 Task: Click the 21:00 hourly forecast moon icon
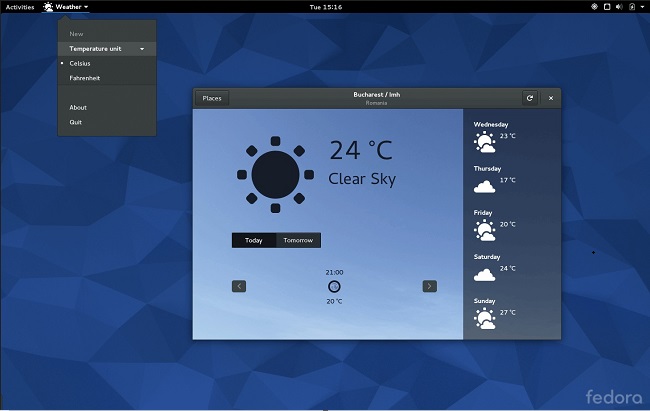coord(334,286)
